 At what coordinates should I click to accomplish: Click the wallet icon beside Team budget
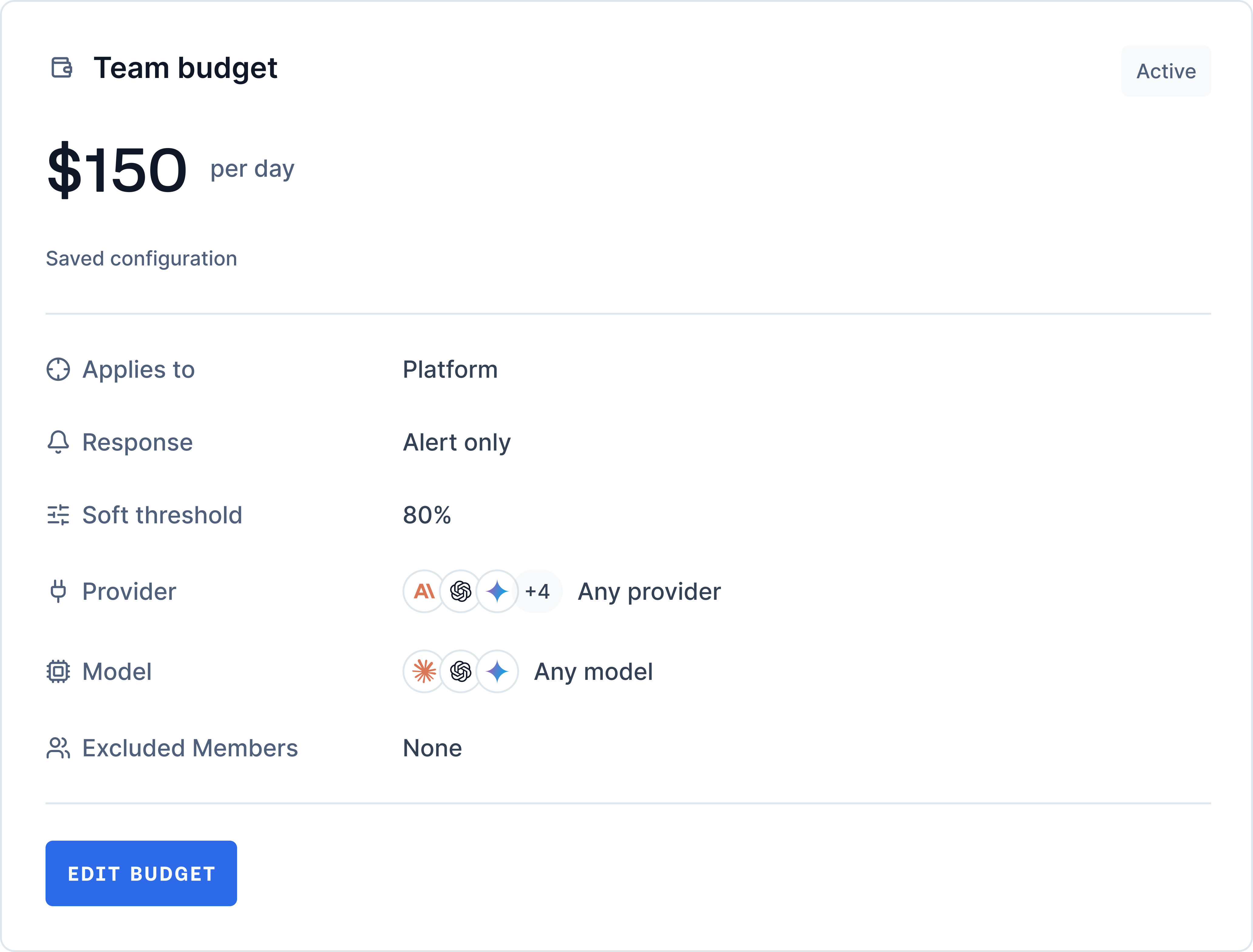tap(61, 67)
